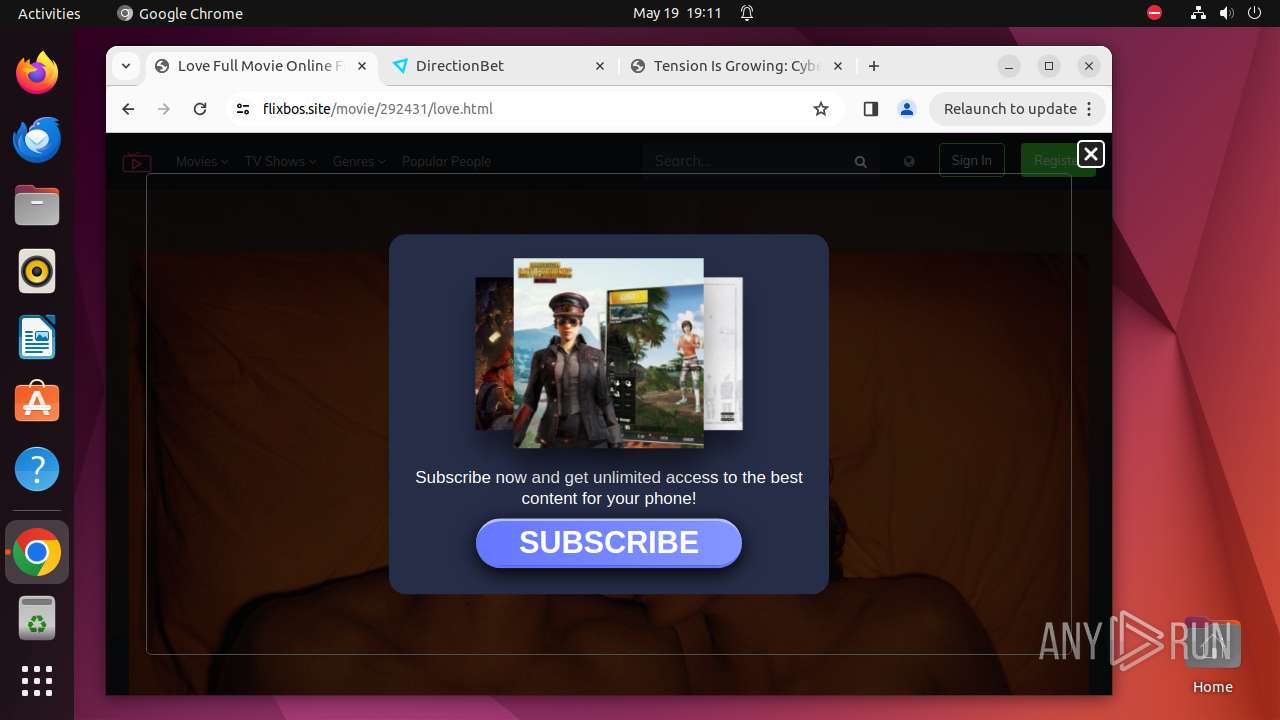Open a new Chrome tab
The height and width of the screenshot is (720, 1280).
coord(874,66)
